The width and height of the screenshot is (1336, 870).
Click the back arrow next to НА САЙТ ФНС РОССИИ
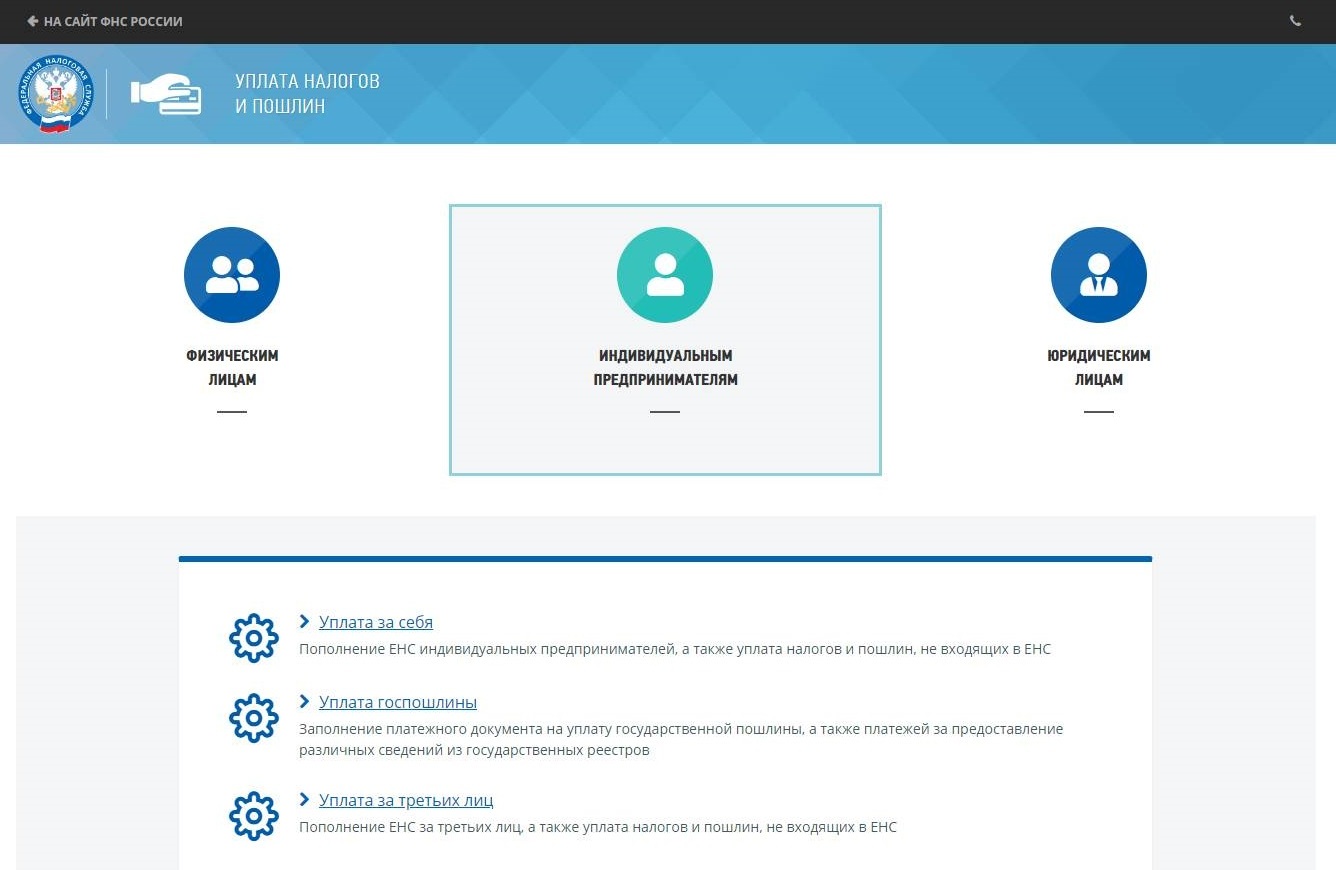[33, 21]
